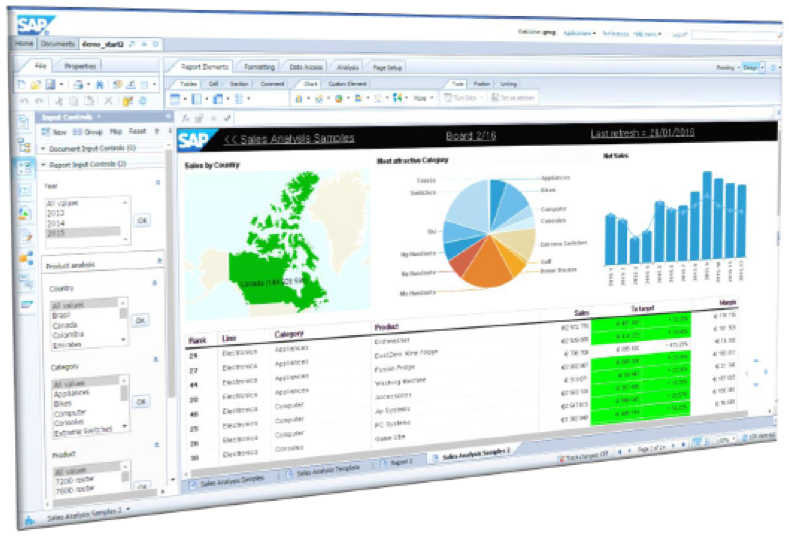The width and height of the screenshot is (789, 537).
Task: Click the Open folder icon
Action: (x=36, y=85)
